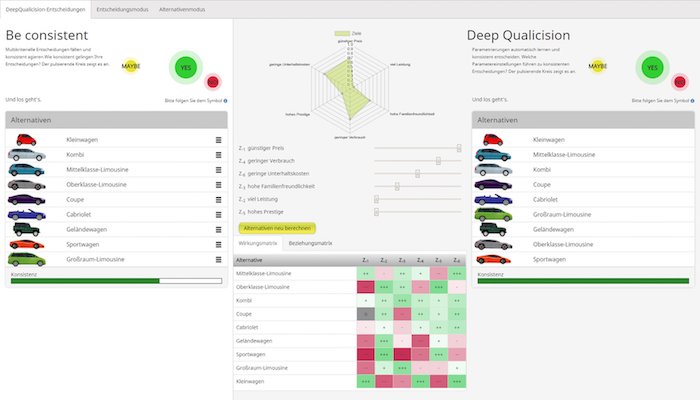This screenshot has width=700, height=400.
Task: Select Oberklasse-Limousine row in the matrix
Action: click(x=350, y=287)
